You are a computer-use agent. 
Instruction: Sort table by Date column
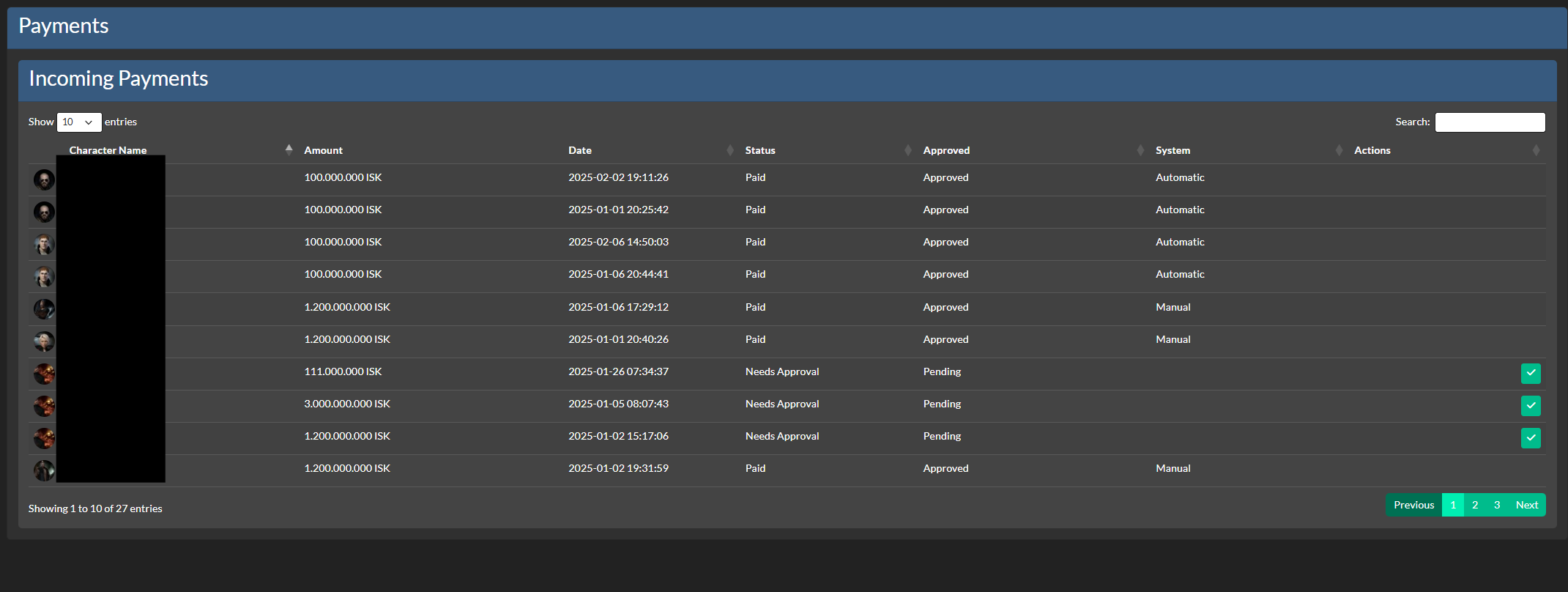(580, 150)
